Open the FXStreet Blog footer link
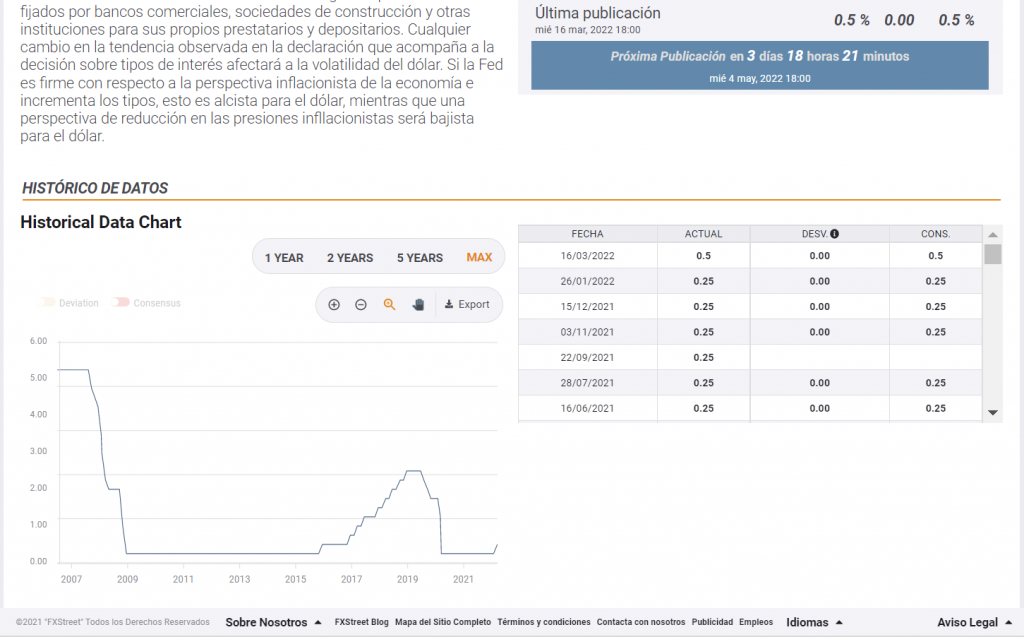The image size is (1024, 637). coord(361,622)
